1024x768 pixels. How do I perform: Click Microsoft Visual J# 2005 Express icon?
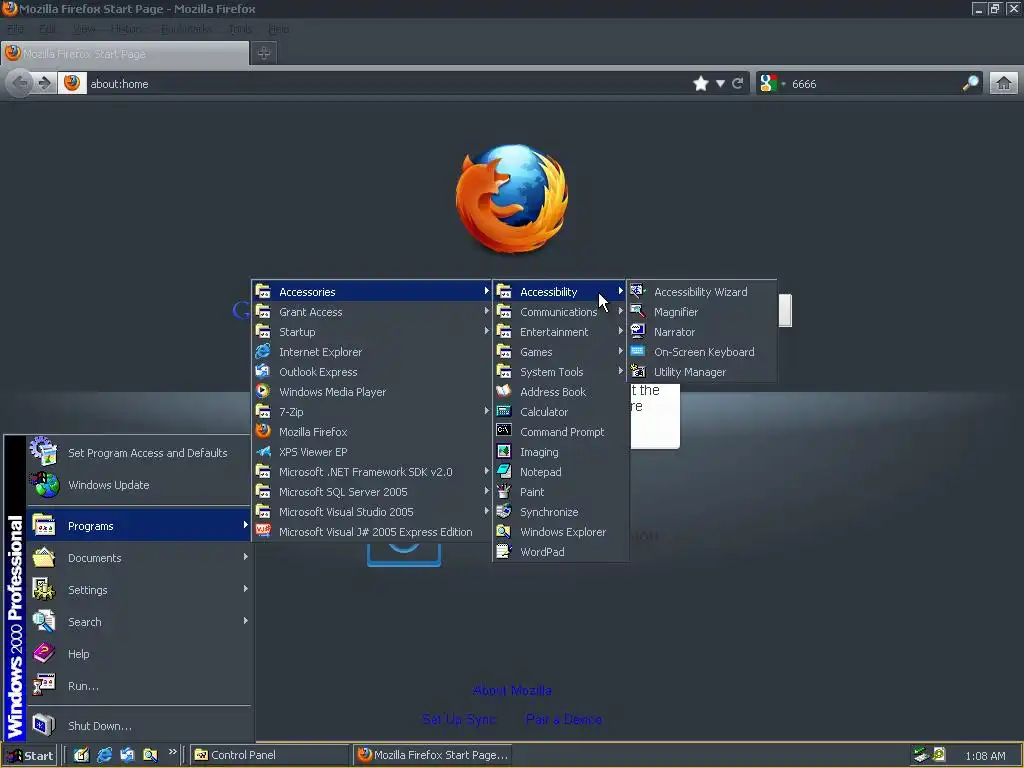click(263, 531)
